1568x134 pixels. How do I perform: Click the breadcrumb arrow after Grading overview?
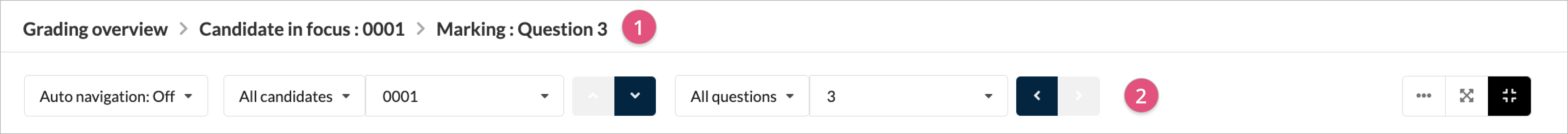(183, 29)
